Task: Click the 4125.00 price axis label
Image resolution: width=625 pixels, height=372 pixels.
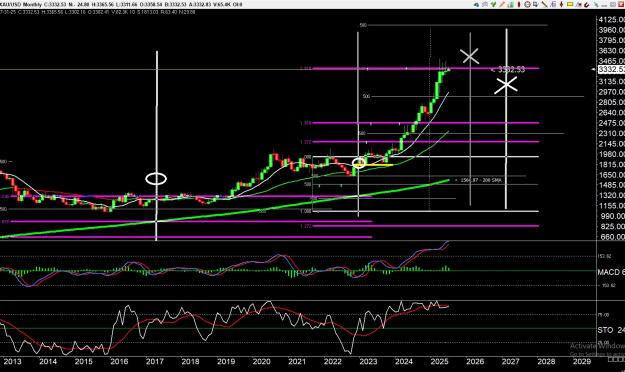Action: (x=611, y=20)
